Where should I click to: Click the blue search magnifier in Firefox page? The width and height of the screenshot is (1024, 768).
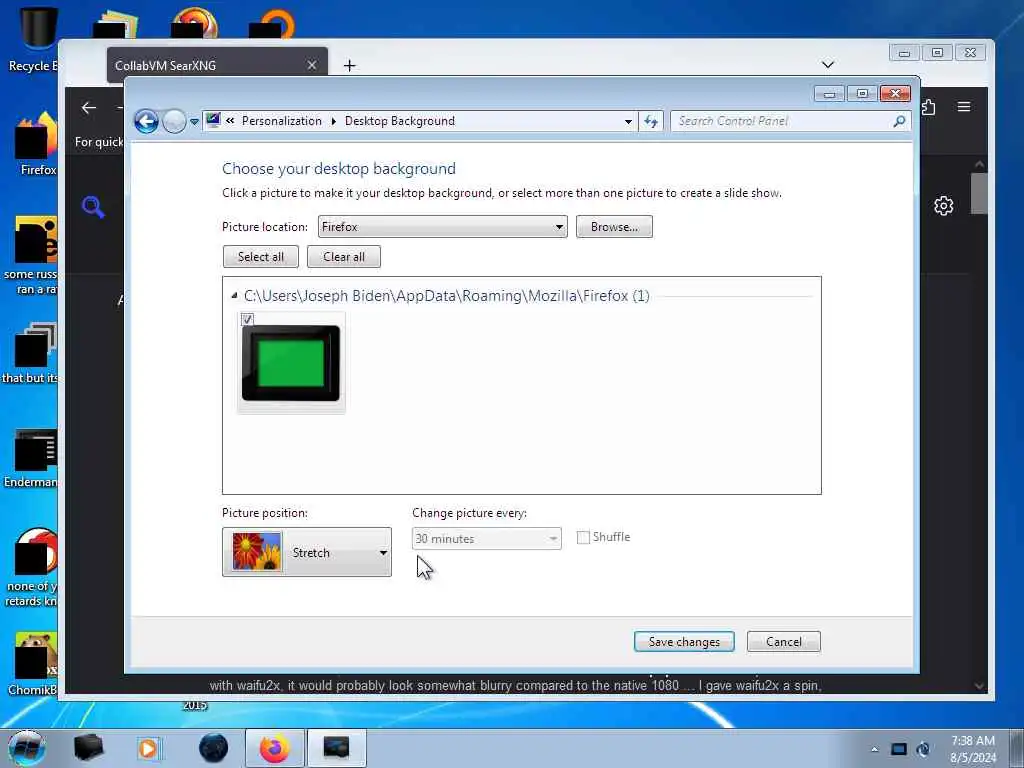[93, 207]
